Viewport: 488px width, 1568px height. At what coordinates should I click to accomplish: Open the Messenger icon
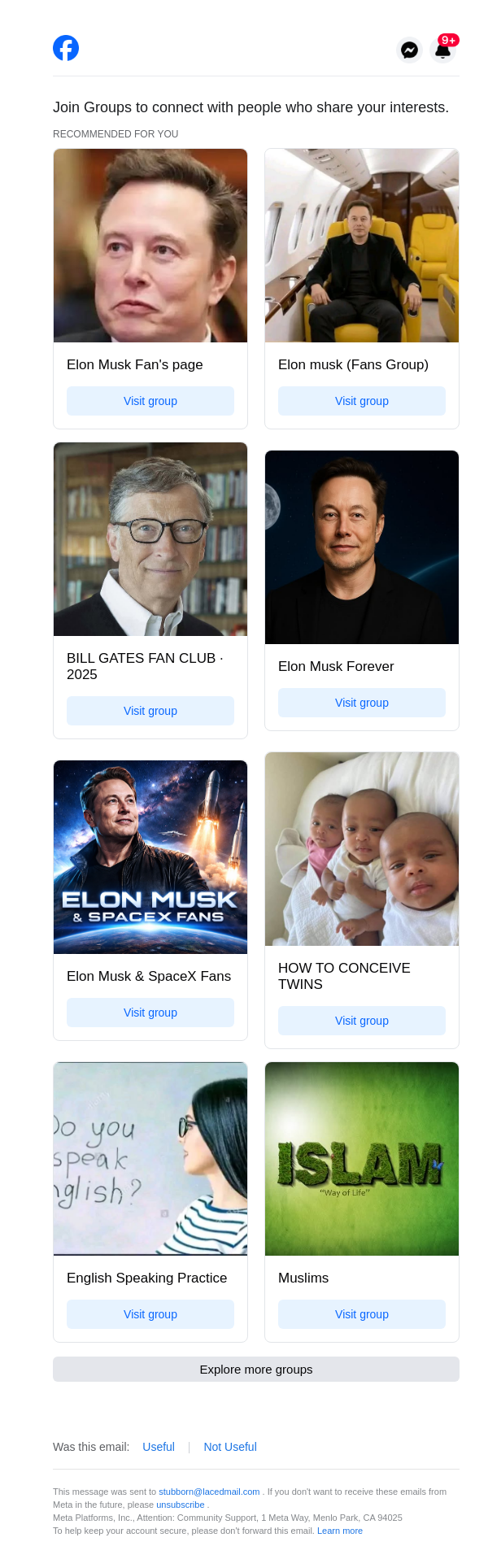[x=410, y=50]
